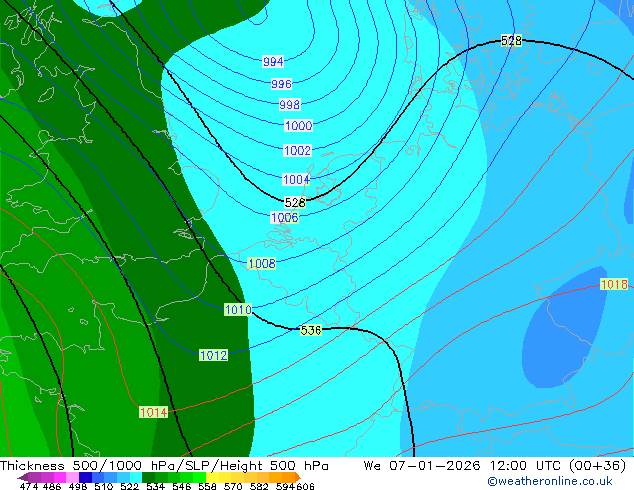Click the 528 label between 1004 and 1006

(x=295, y=202)
